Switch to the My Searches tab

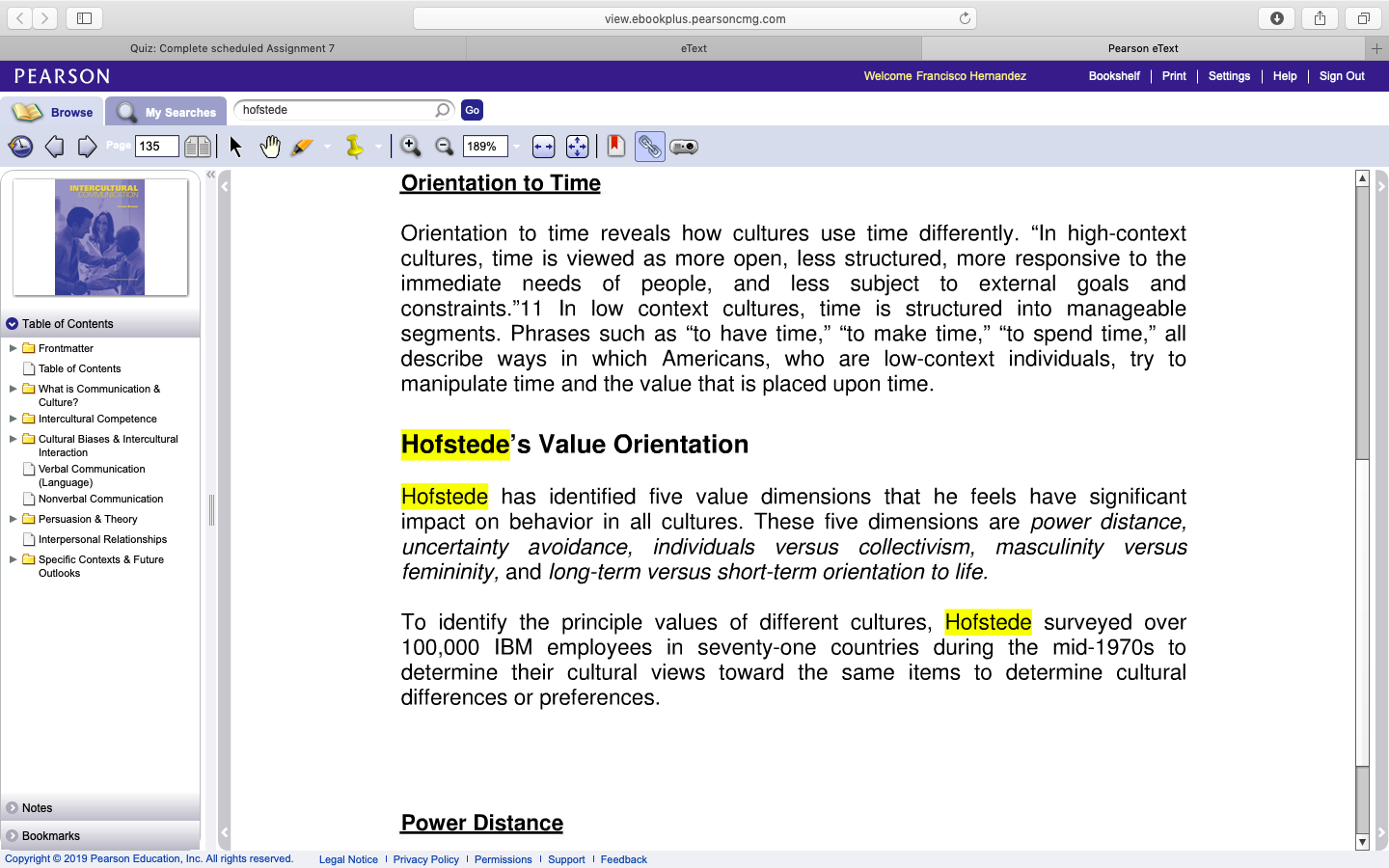pos(166,112)
